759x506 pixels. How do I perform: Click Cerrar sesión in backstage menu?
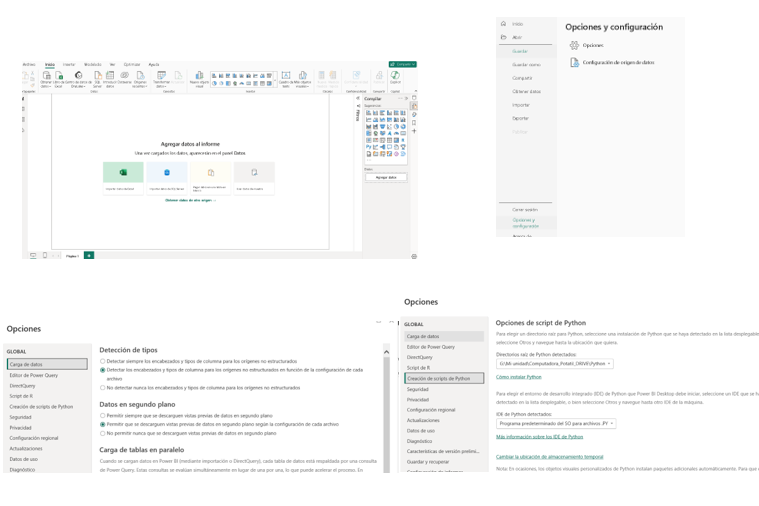525,210
